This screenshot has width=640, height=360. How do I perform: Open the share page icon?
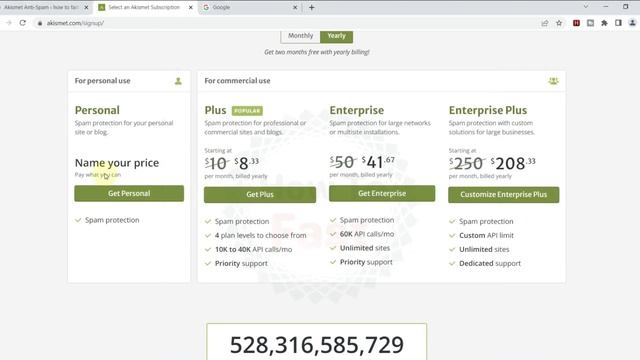pyautogui.click(x=544, y=23)
